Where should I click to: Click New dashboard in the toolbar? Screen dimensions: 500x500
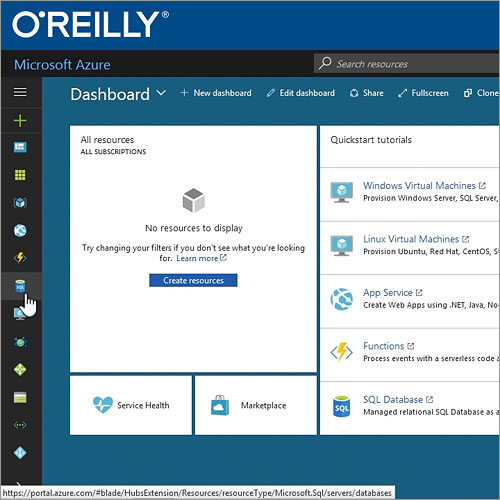click(216, 93)
